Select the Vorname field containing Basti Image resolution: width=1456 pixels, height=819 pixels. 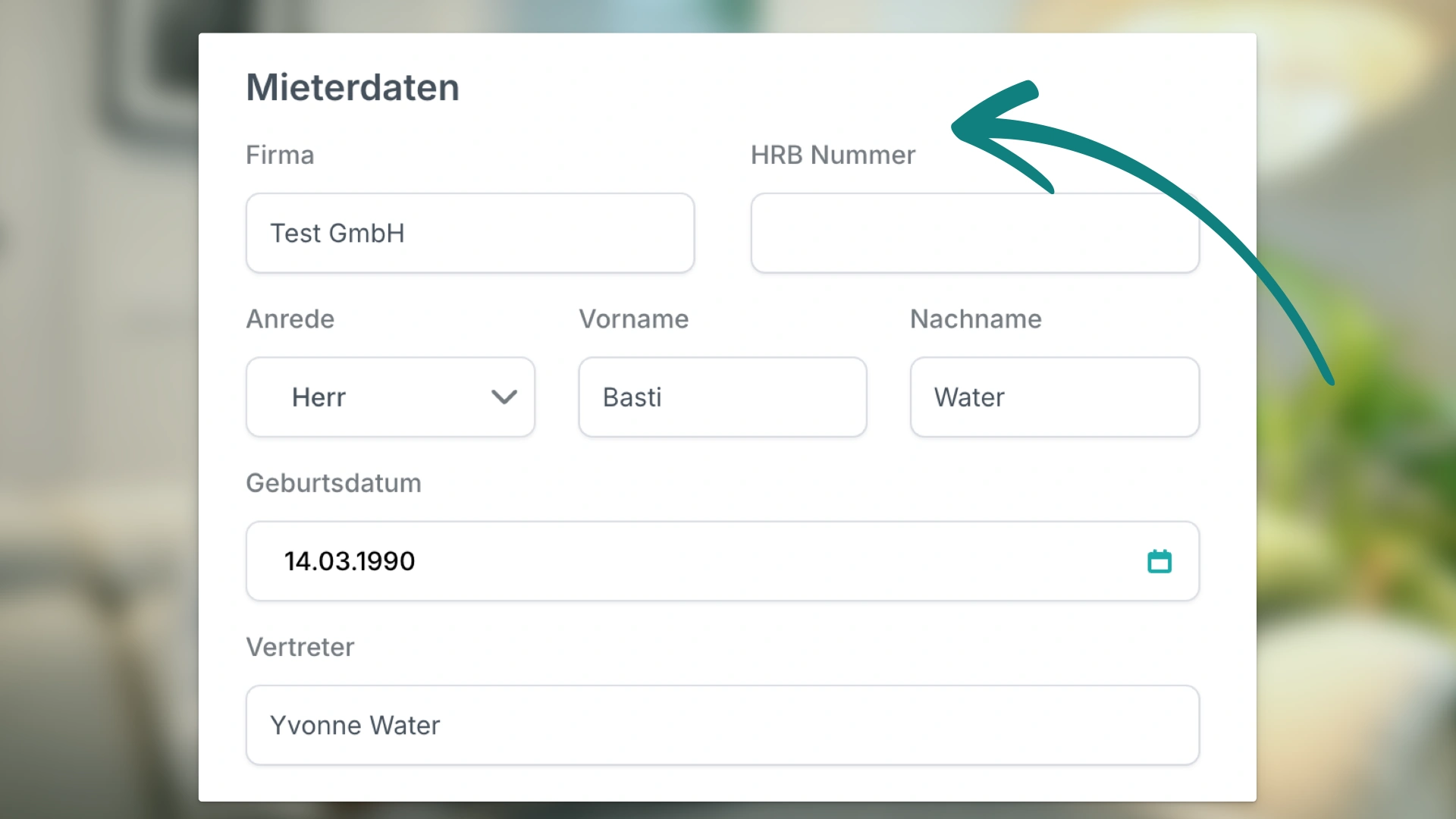722,397
